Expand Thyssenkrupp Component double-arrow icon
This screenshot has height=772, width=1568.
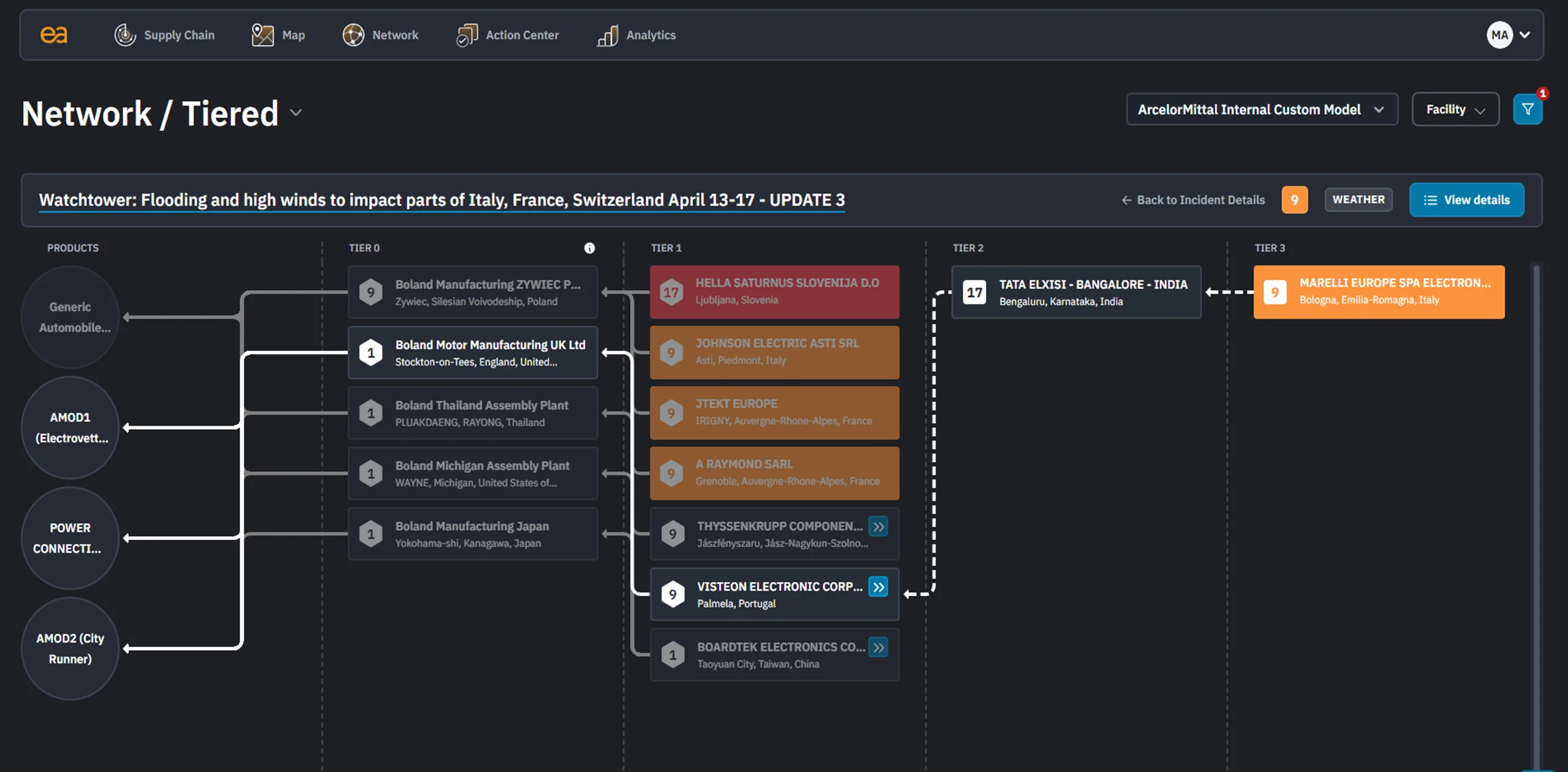[878, 526]
